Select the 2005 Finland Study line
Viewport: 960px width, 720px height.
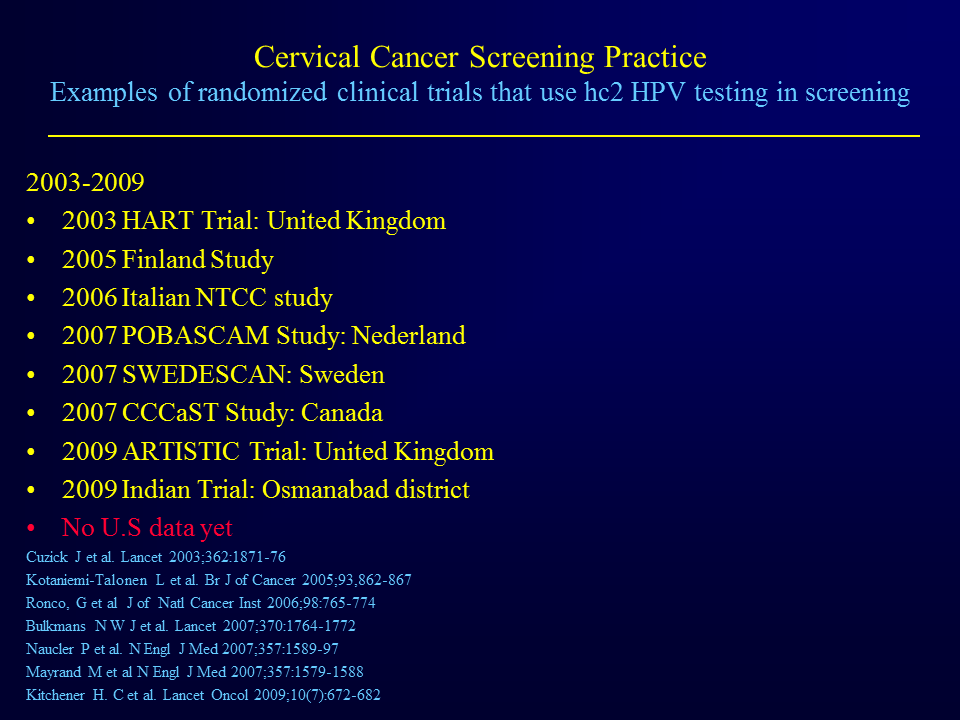167,260
